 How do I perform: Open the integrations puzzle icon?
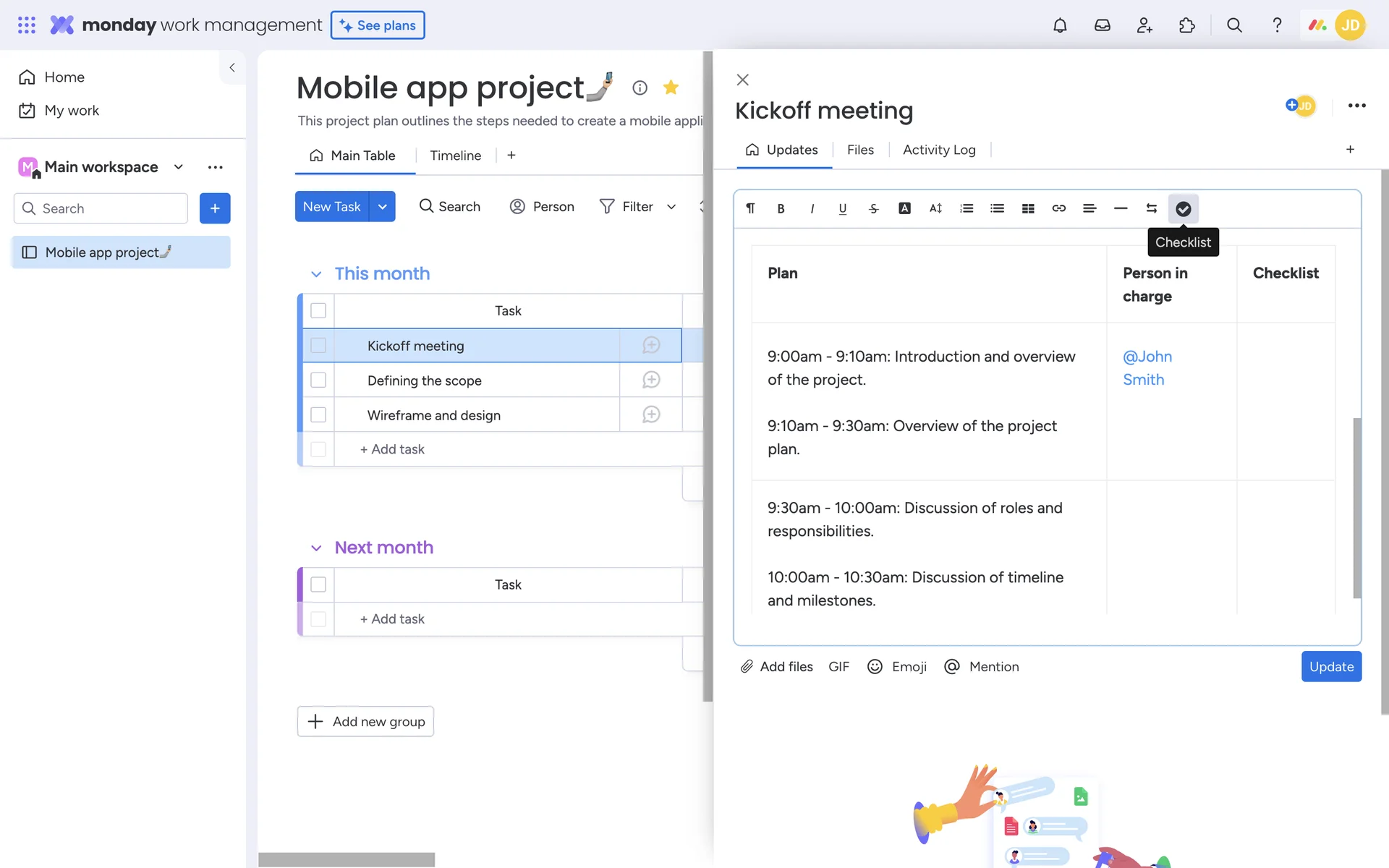tap(1186, 25)
